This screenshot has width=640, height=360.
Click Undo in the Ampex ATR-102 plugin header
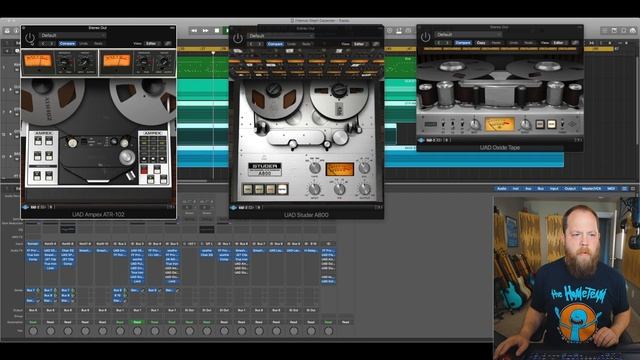point(84,43)
